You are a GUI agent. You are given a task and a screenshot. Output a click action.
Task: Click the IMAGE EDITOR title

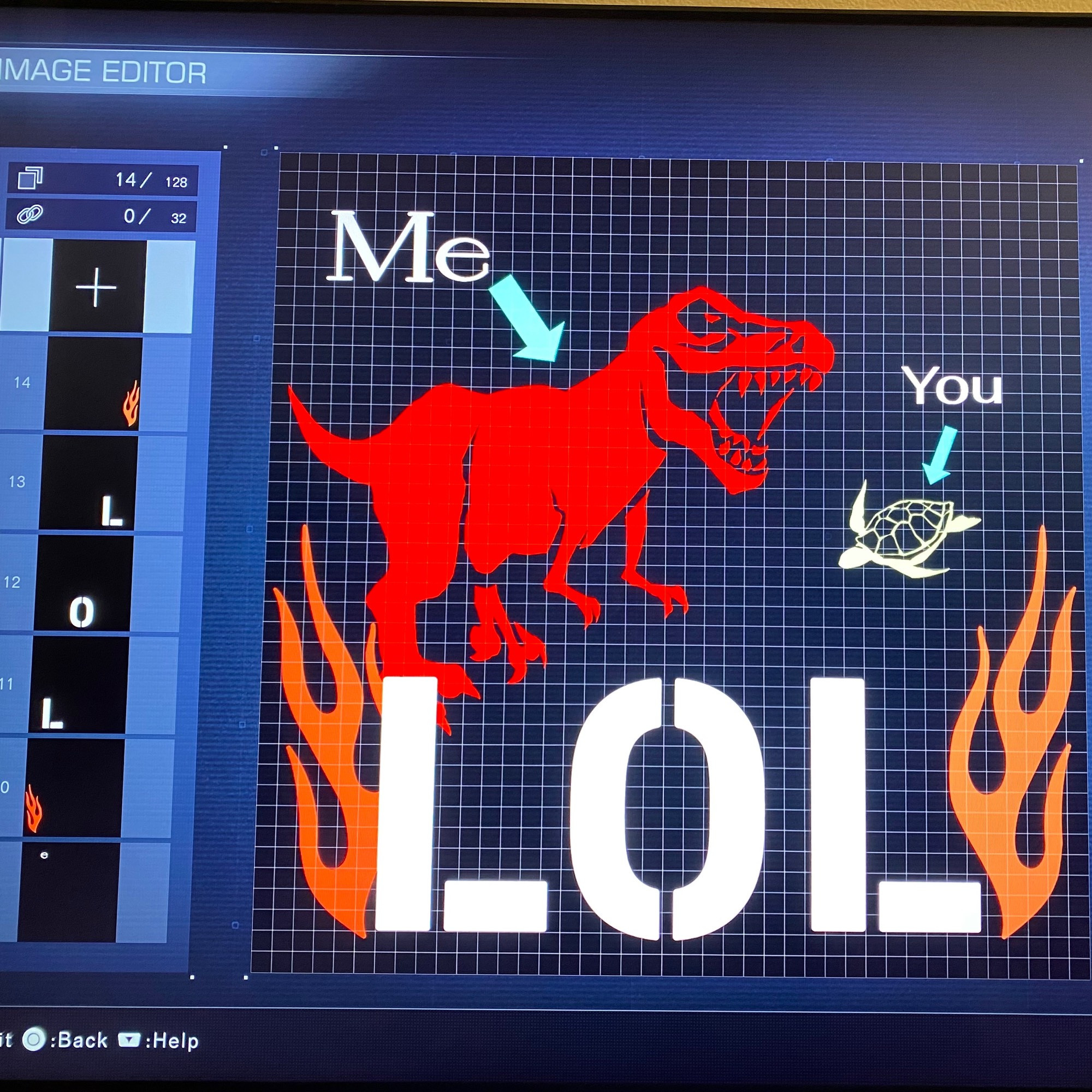tap(104, 72)
